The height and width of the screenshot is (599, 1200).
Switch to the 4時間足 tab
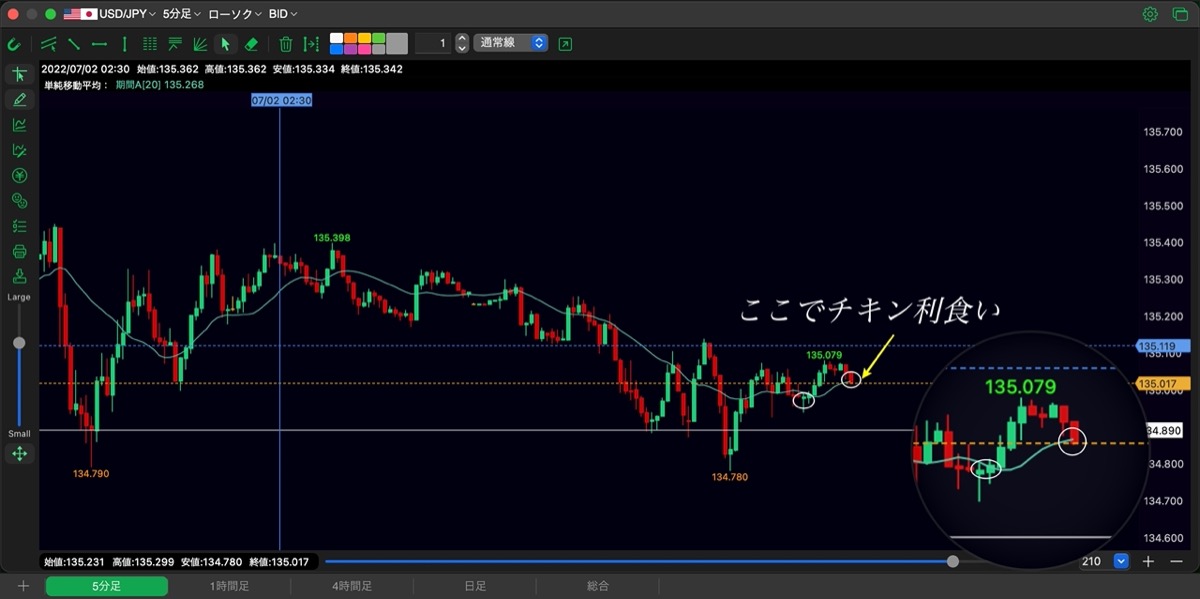(x=352, y=586)
